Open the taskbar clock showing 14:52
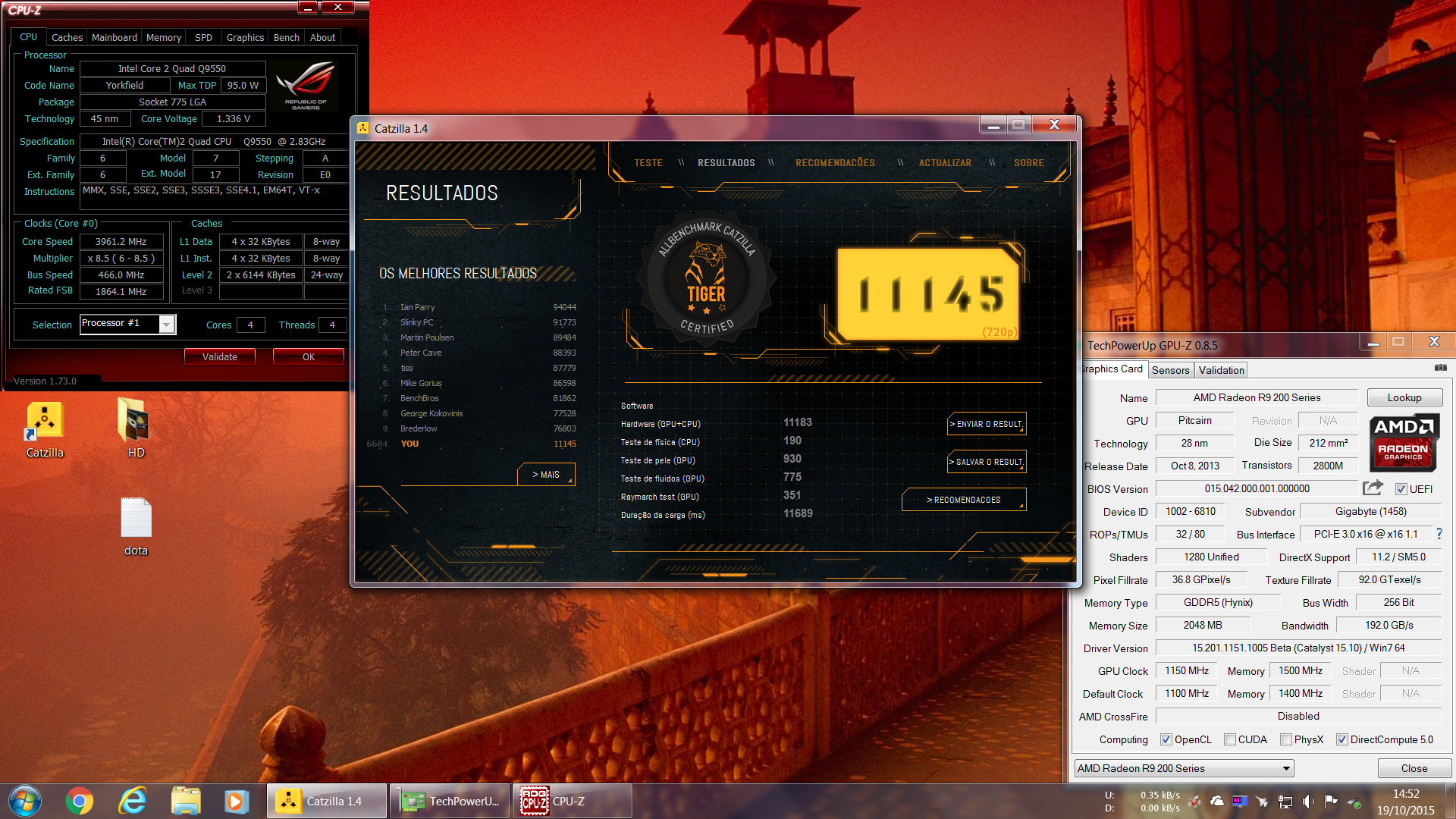Image resolution: width=1456 pixels, height=819 pixels. pyautogui.click(x=1405, y=802)
